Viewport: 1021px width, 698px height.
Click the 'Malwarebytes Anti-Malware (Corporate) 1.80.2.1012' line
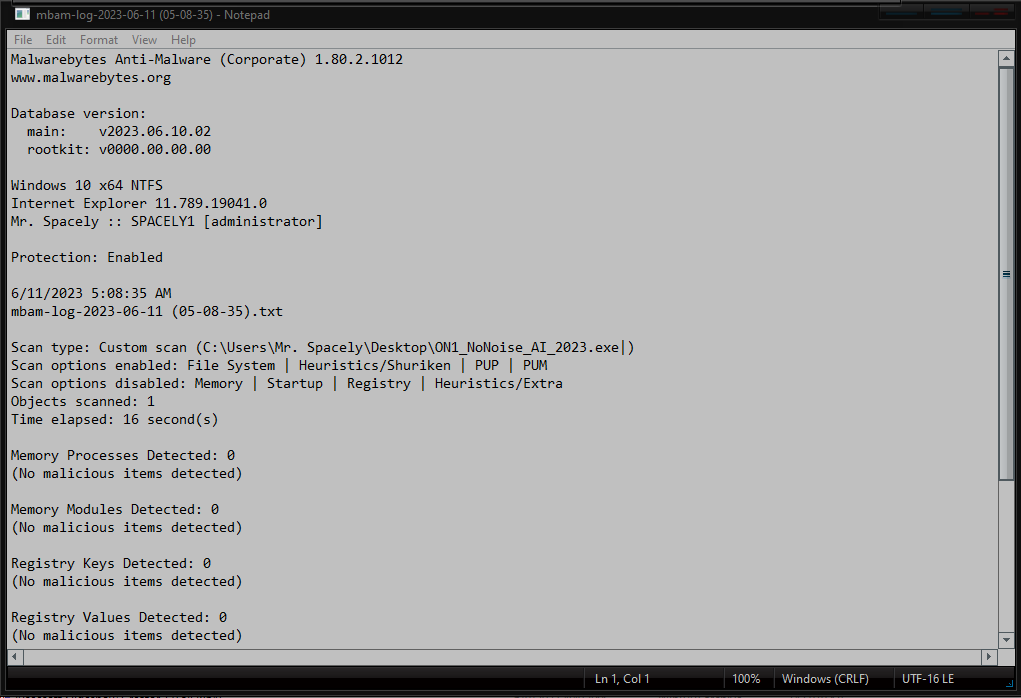click(206, 59)
